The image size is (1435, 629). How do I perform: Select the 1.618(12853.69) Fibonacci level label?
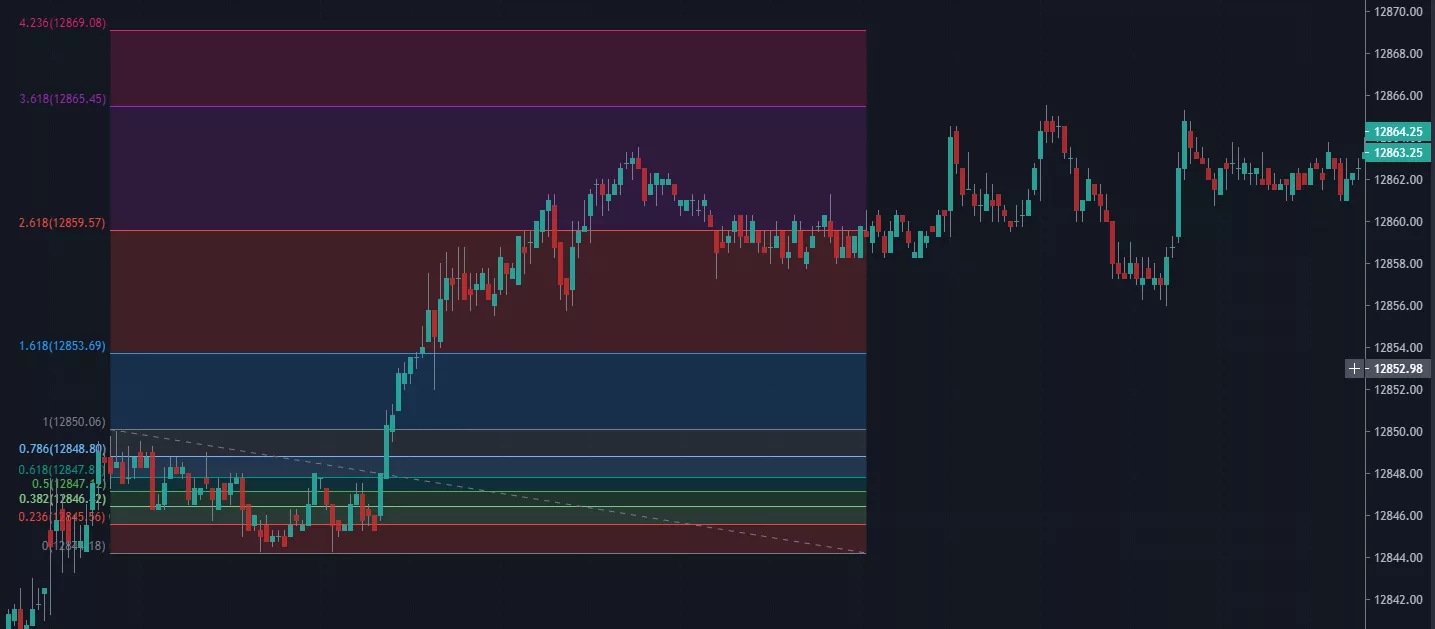coord(62,346)
